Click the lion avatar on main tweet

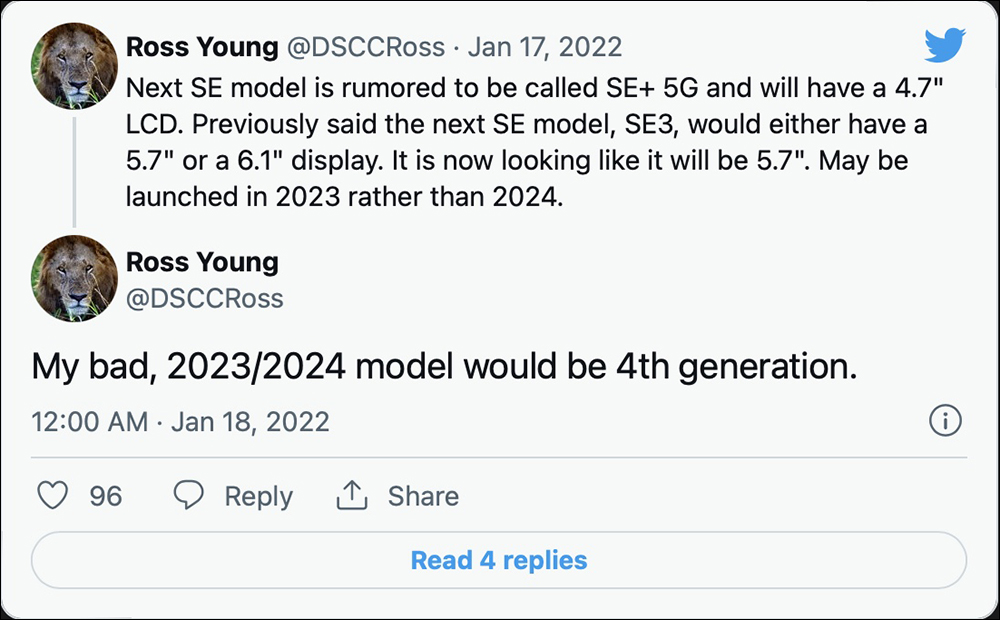(74, 278)
